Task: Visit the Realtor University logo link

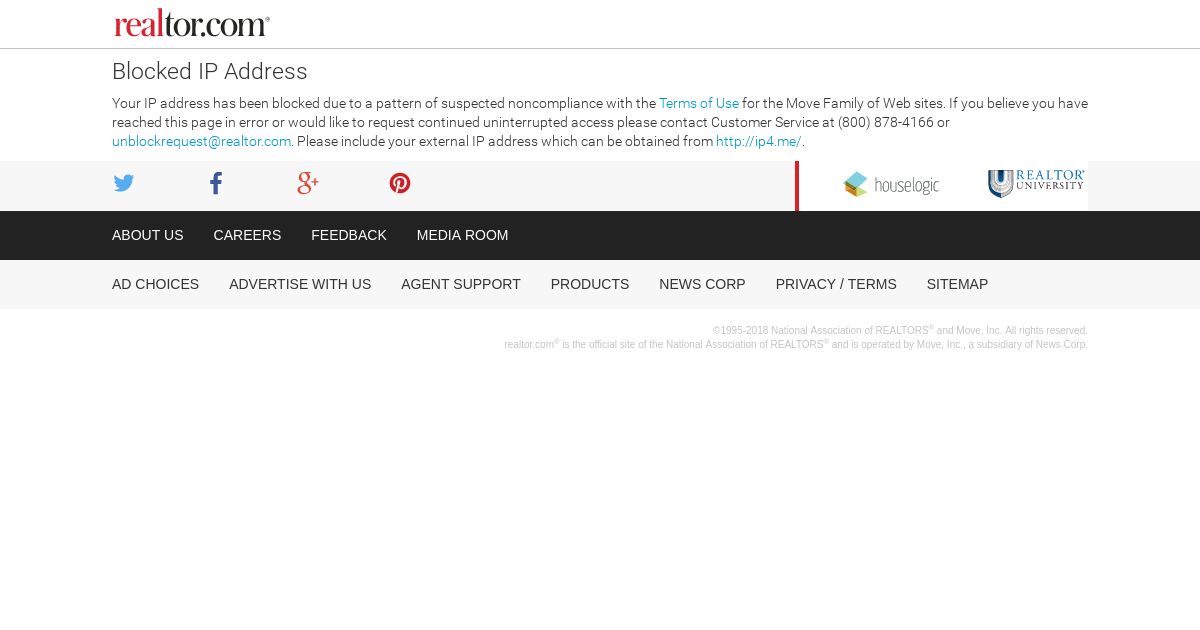Action: 1036,184
